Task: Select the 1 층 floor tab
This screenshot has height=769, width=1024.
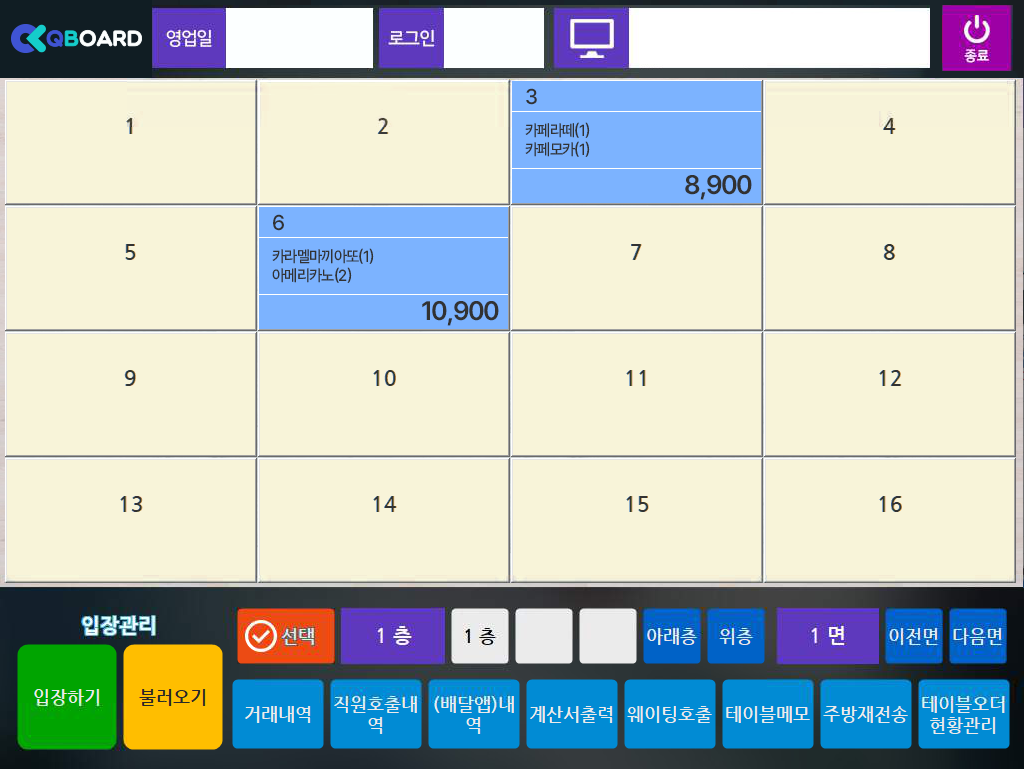Action: [480, 636]
